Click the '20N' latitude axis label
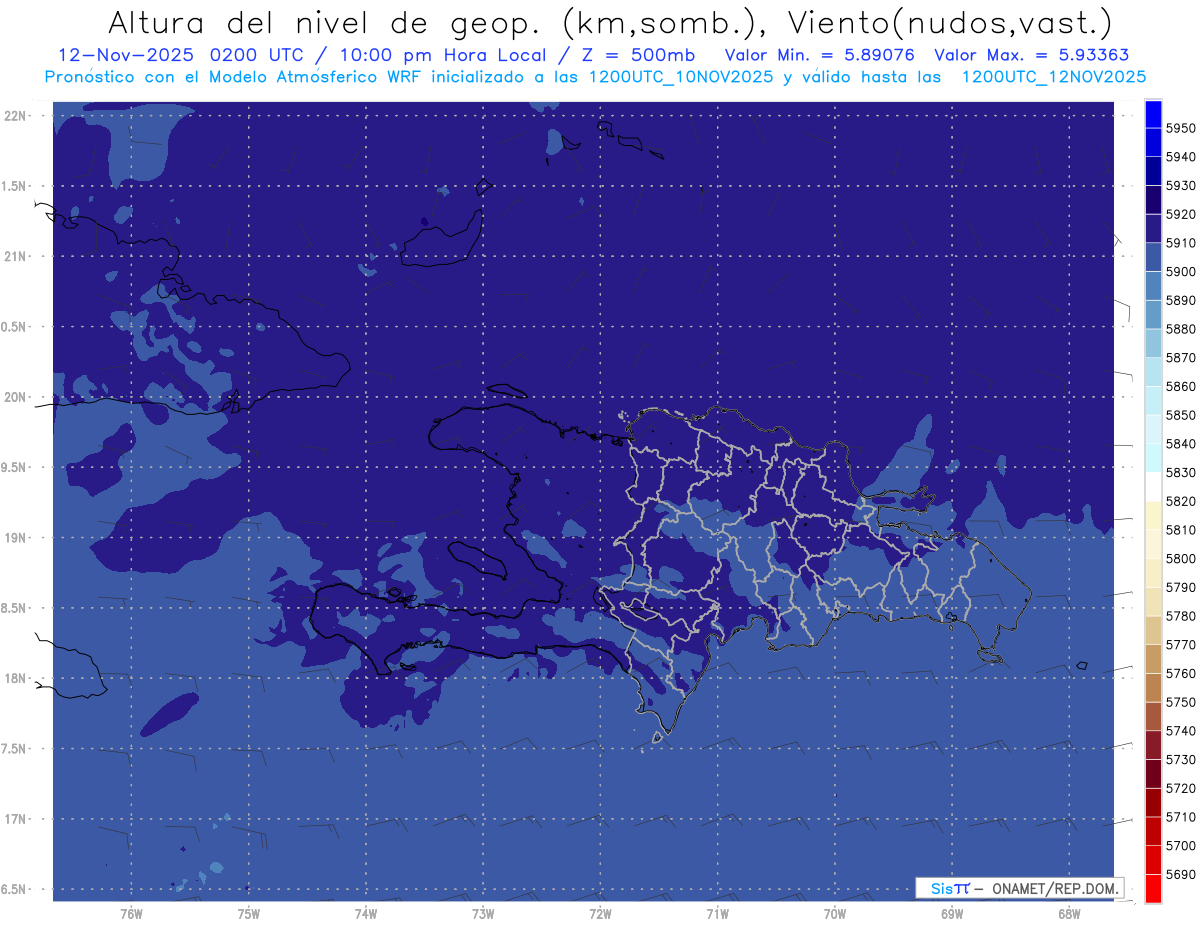 click(x=14, y=397)
